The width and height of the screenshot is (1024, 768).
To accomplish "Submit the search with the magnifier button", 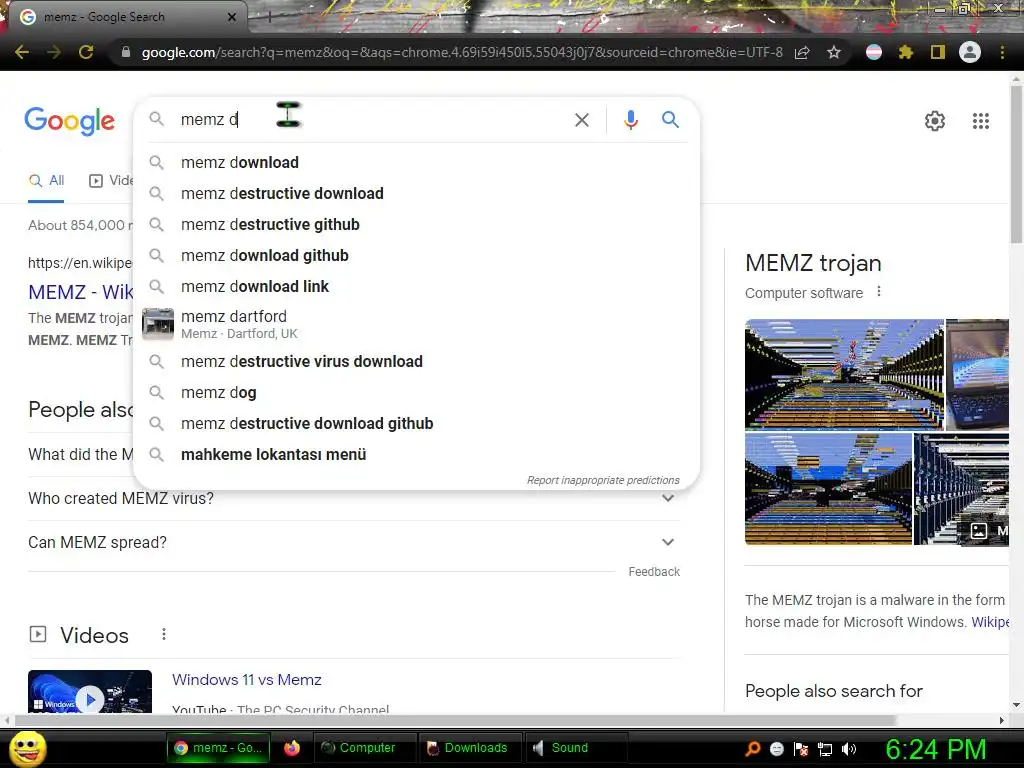I will point(670,120).
